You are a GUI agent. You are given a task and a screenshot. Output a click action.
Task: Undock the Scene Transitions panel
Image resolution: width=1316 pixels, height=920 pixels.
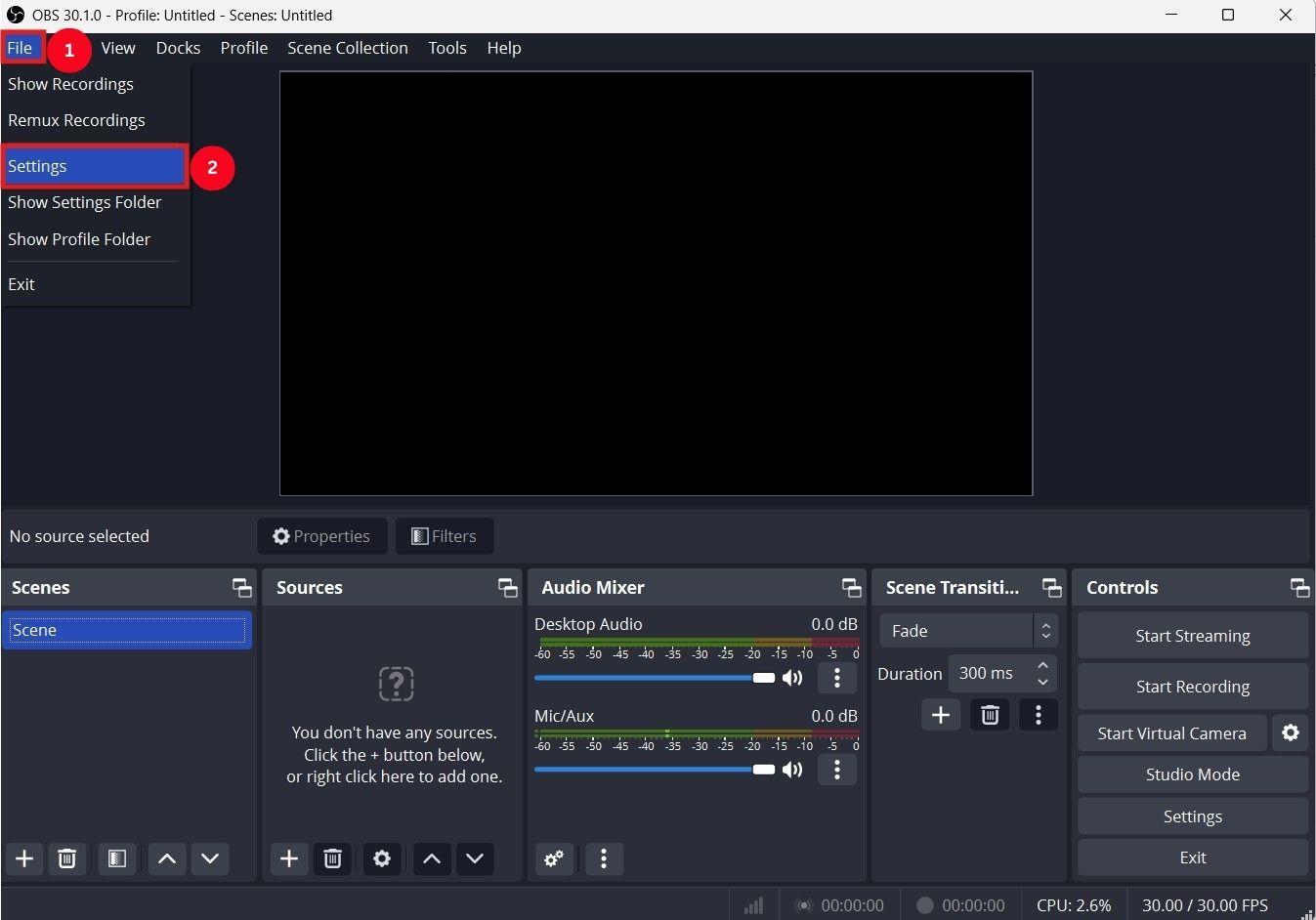(1051, 587)
